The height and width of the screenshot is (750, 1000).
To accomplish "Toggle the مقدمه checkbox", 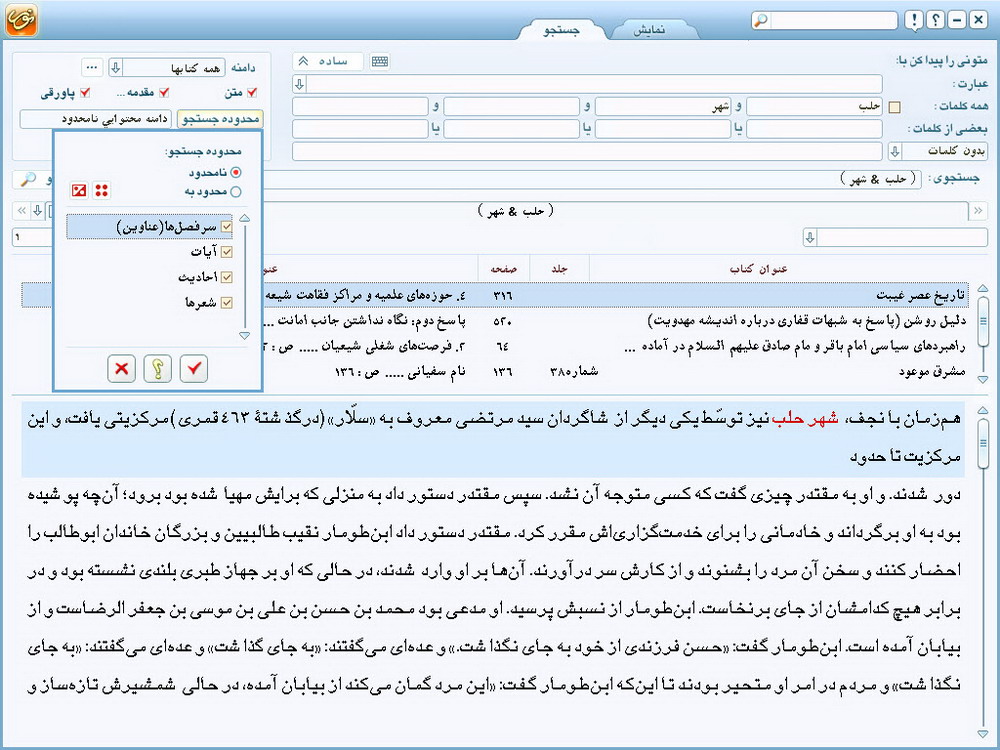I will pyautogui.click(x=164, y=93).
